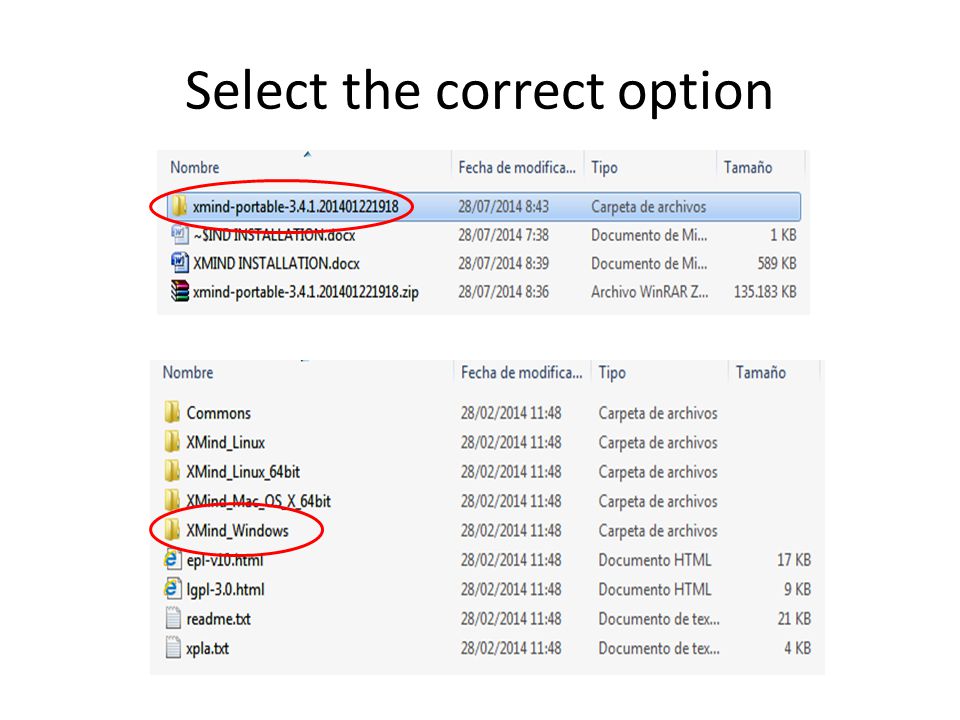Click the 589 KB size value
Viewport: 960px width, 720px height.
(777, 263)
